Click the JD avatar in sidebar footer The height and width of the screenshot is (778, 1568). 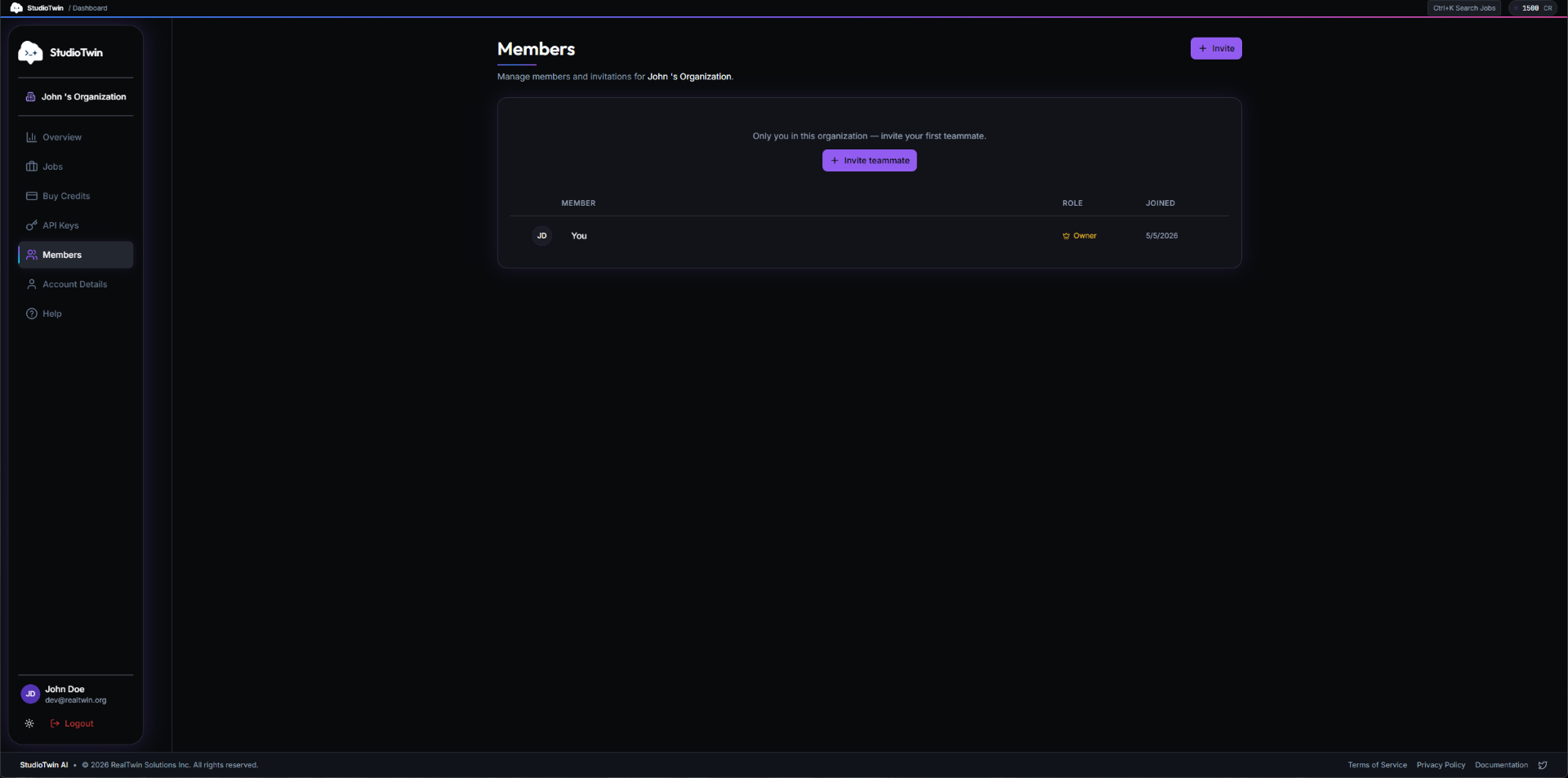pos(30,694)
